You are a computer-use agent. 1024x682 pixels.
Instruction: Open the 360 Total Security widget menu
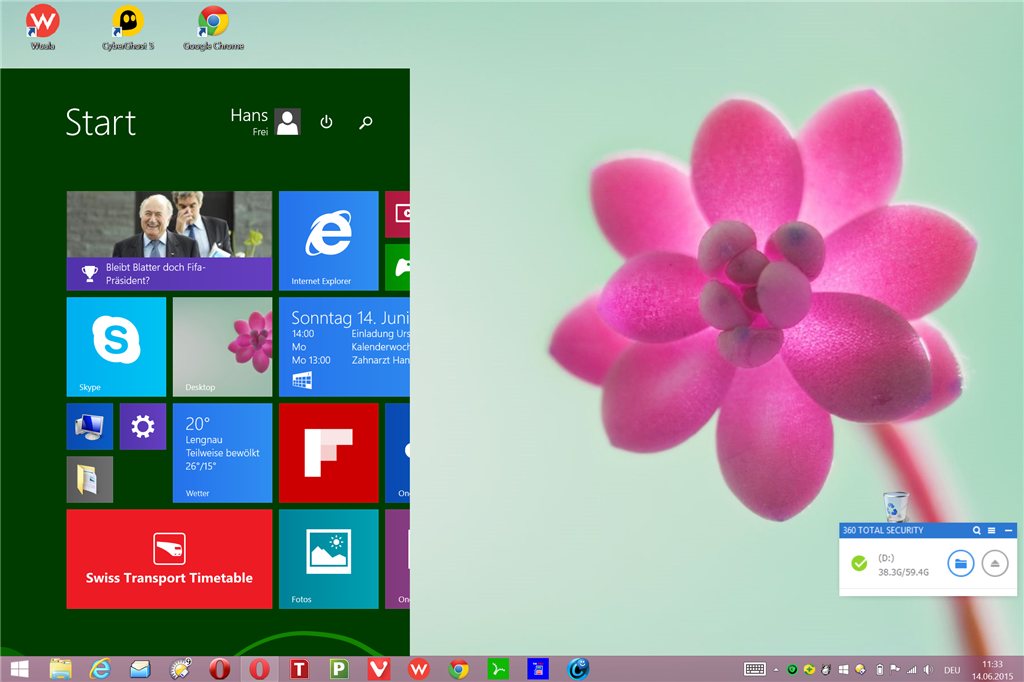pos(992,530)
